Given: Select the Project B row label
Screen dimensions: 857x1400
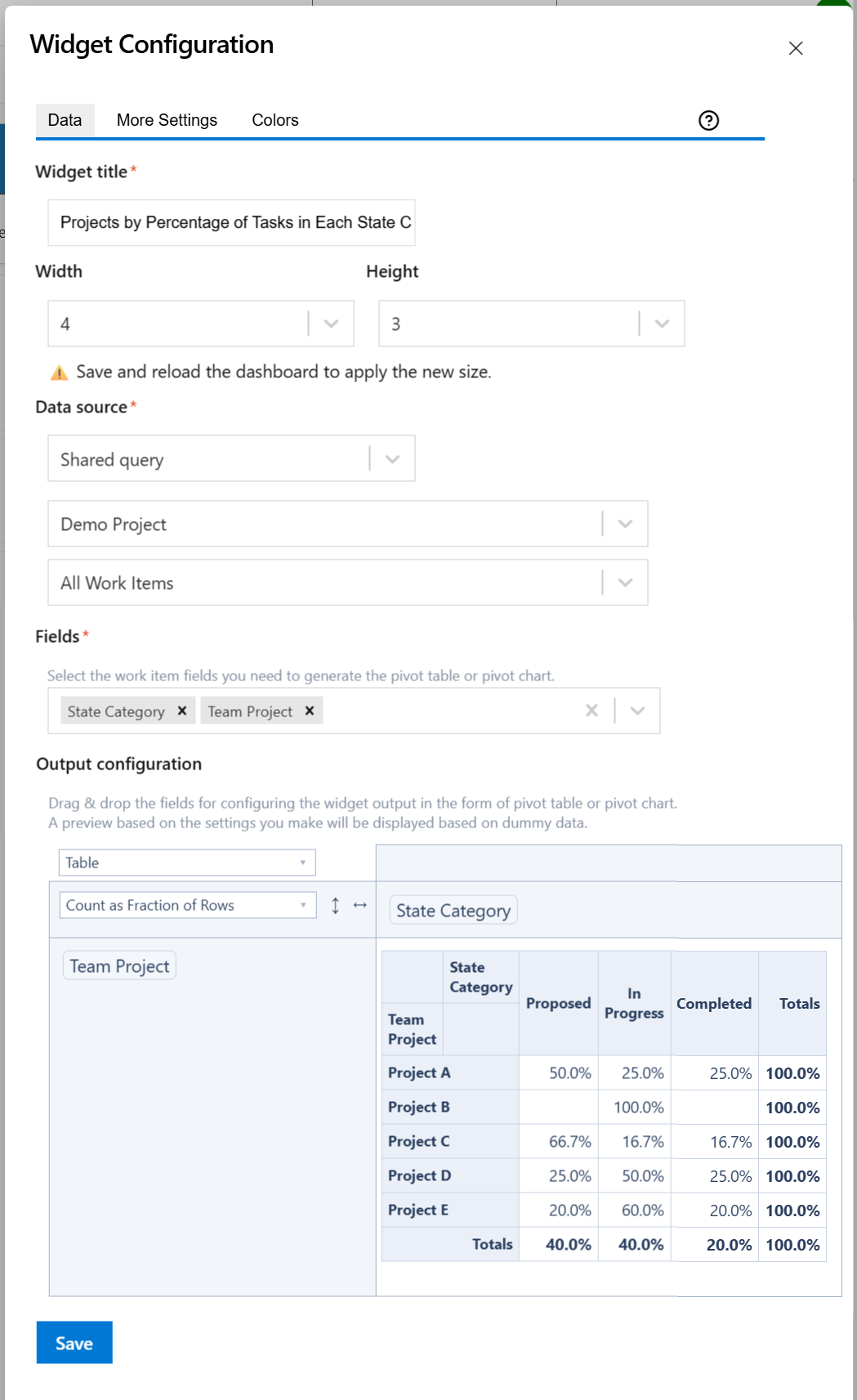Looking at the screenshot, I should tap(450, 1107).
